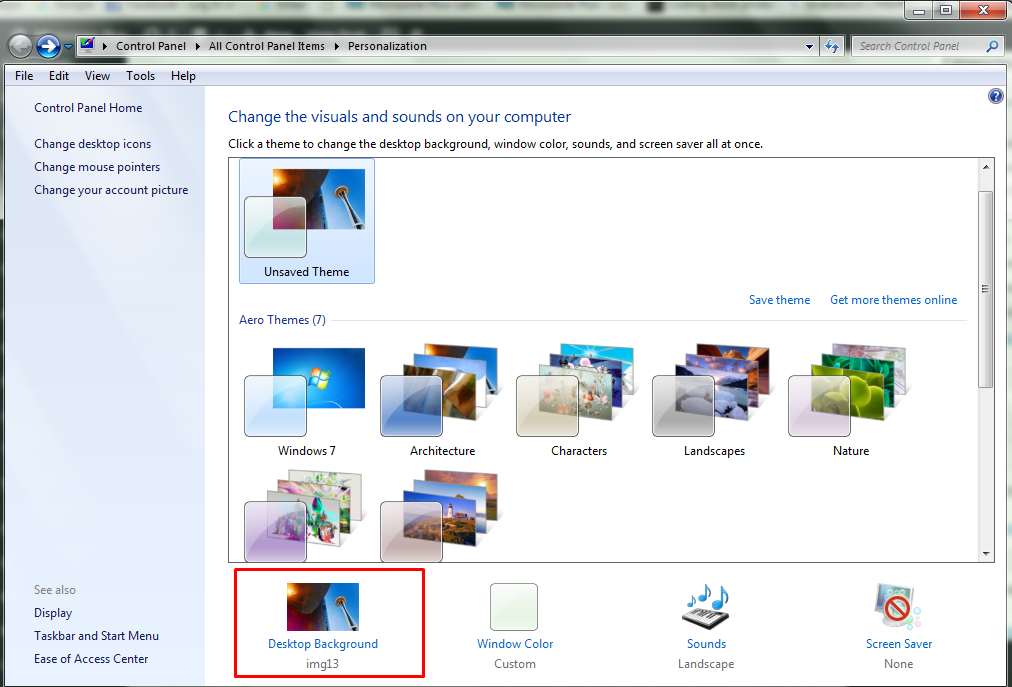Open the Window Color swatch
The height and width of the screenshot is (687, 1012).
514,607
